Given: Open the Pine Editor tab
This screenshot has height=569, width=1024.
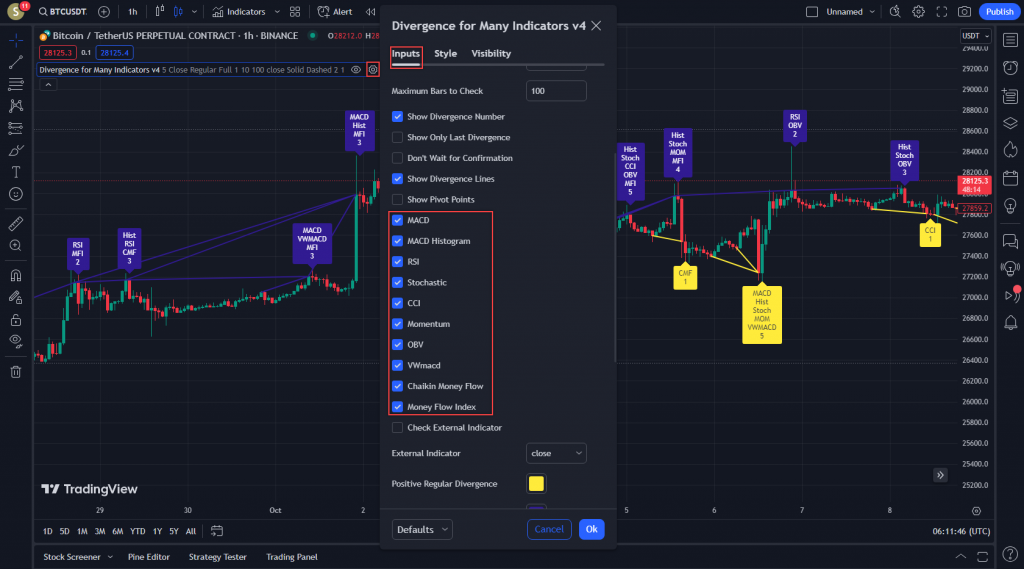Looking at the screenshot, I should click(149, 557).
